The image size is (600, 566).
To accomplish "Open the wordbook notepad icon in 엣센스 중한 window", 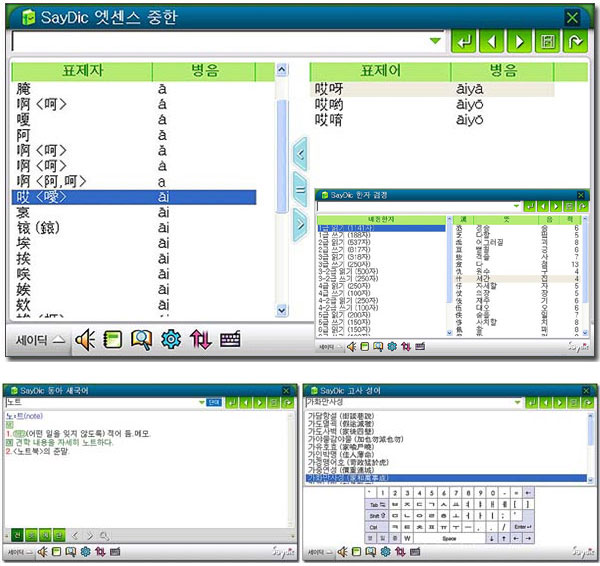I will pos(113,339).
